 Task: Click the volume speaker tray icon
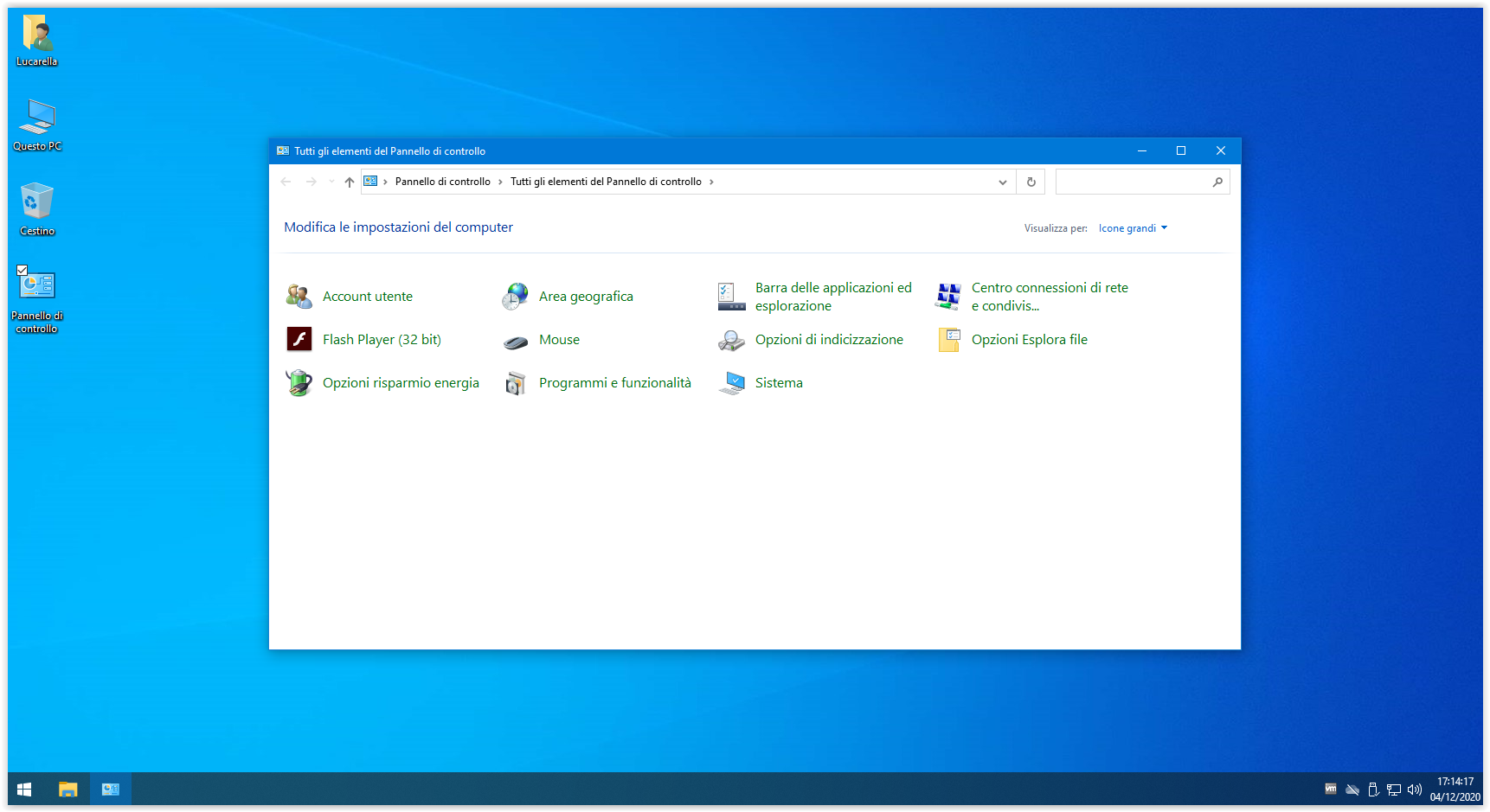[x=1415, y=790]
